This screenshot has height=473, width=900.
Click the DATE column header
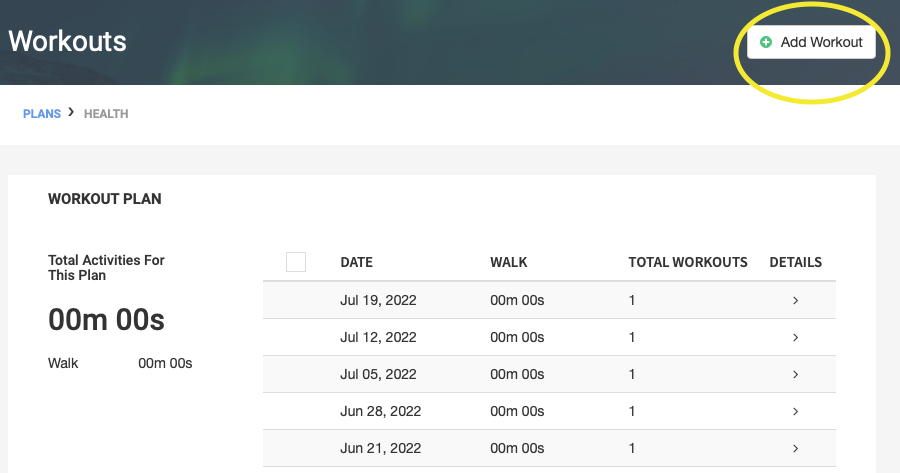[356, 262]
